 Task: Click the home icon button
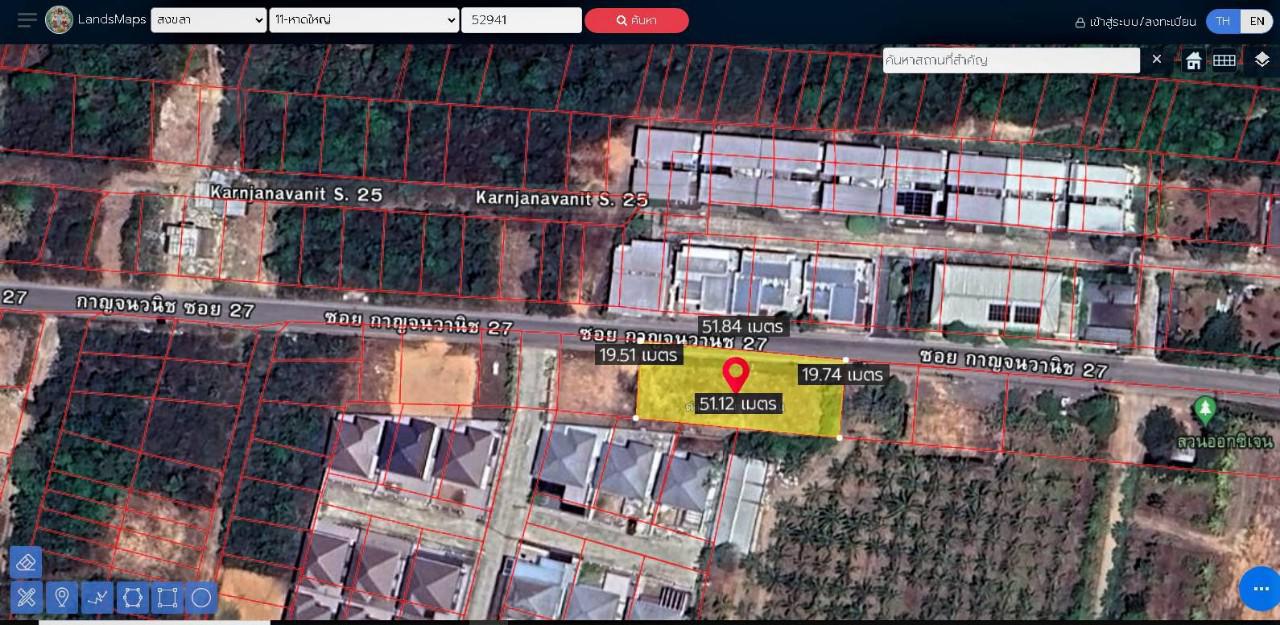coord(1194,60)
